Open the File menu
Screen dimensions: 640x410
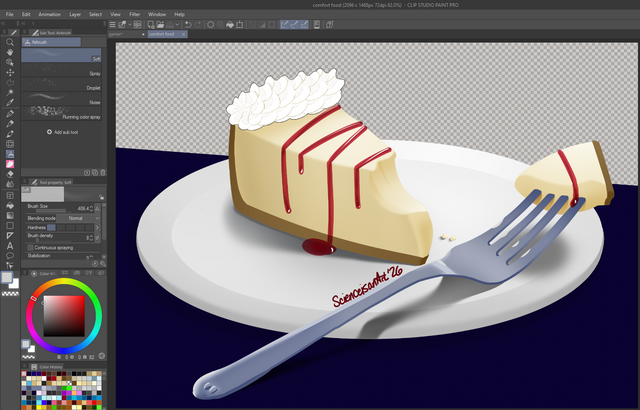point(9,14)
